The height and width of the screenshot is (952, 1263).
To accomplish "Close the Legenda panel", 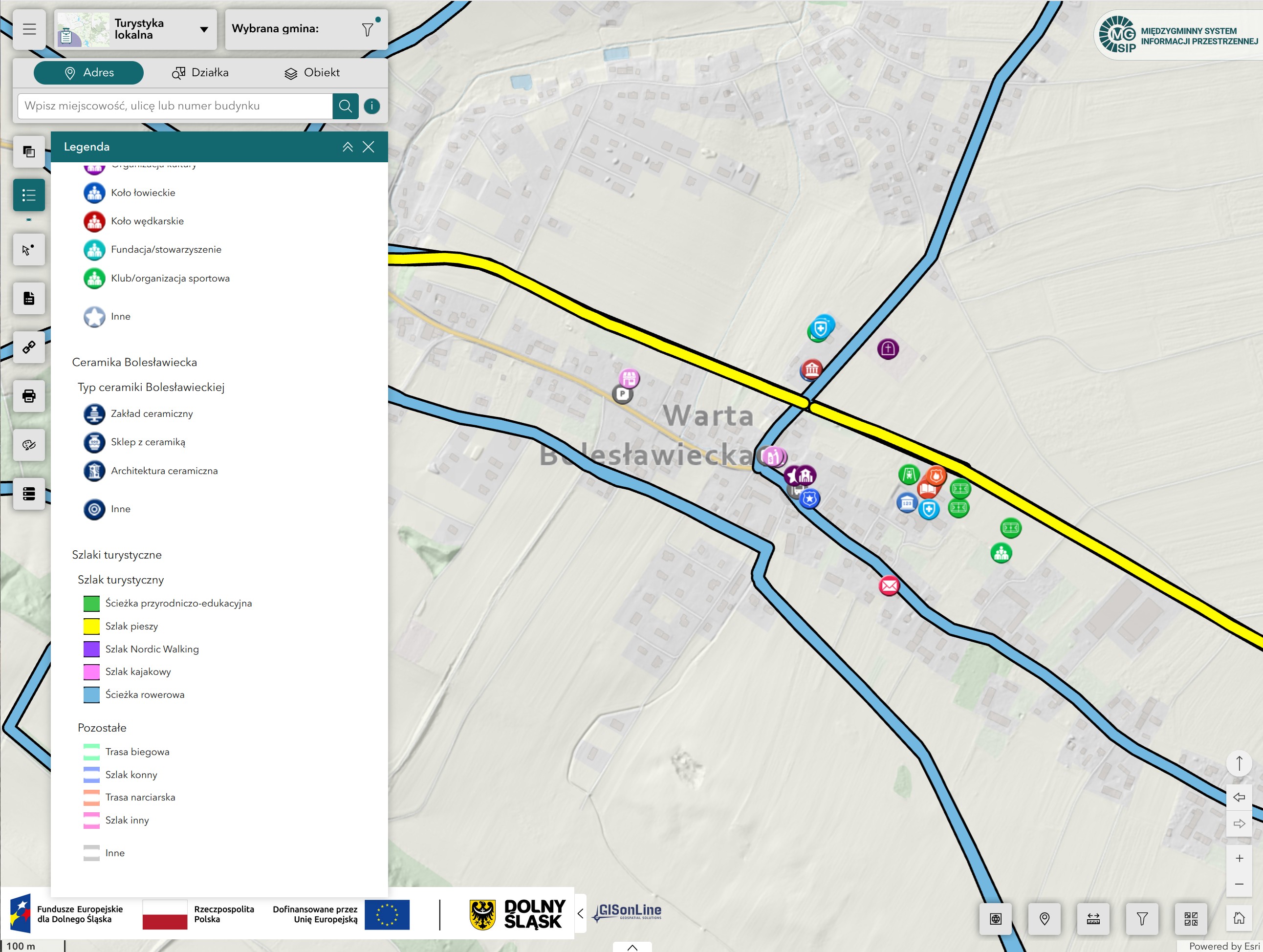I will pyautogui.click(x=368, y=147).
